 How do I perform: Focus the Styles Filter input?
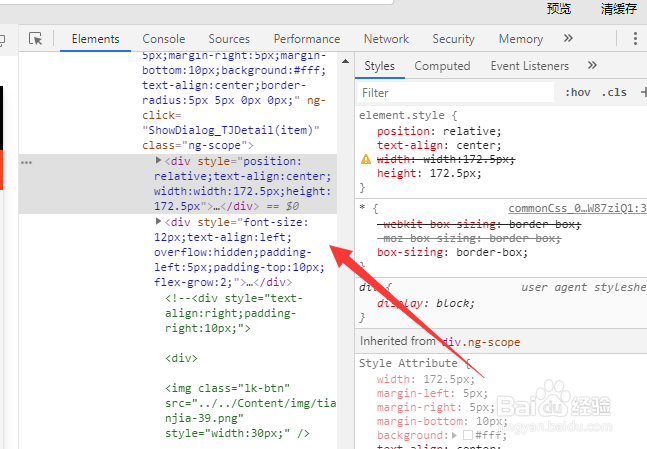coord(456,92)
